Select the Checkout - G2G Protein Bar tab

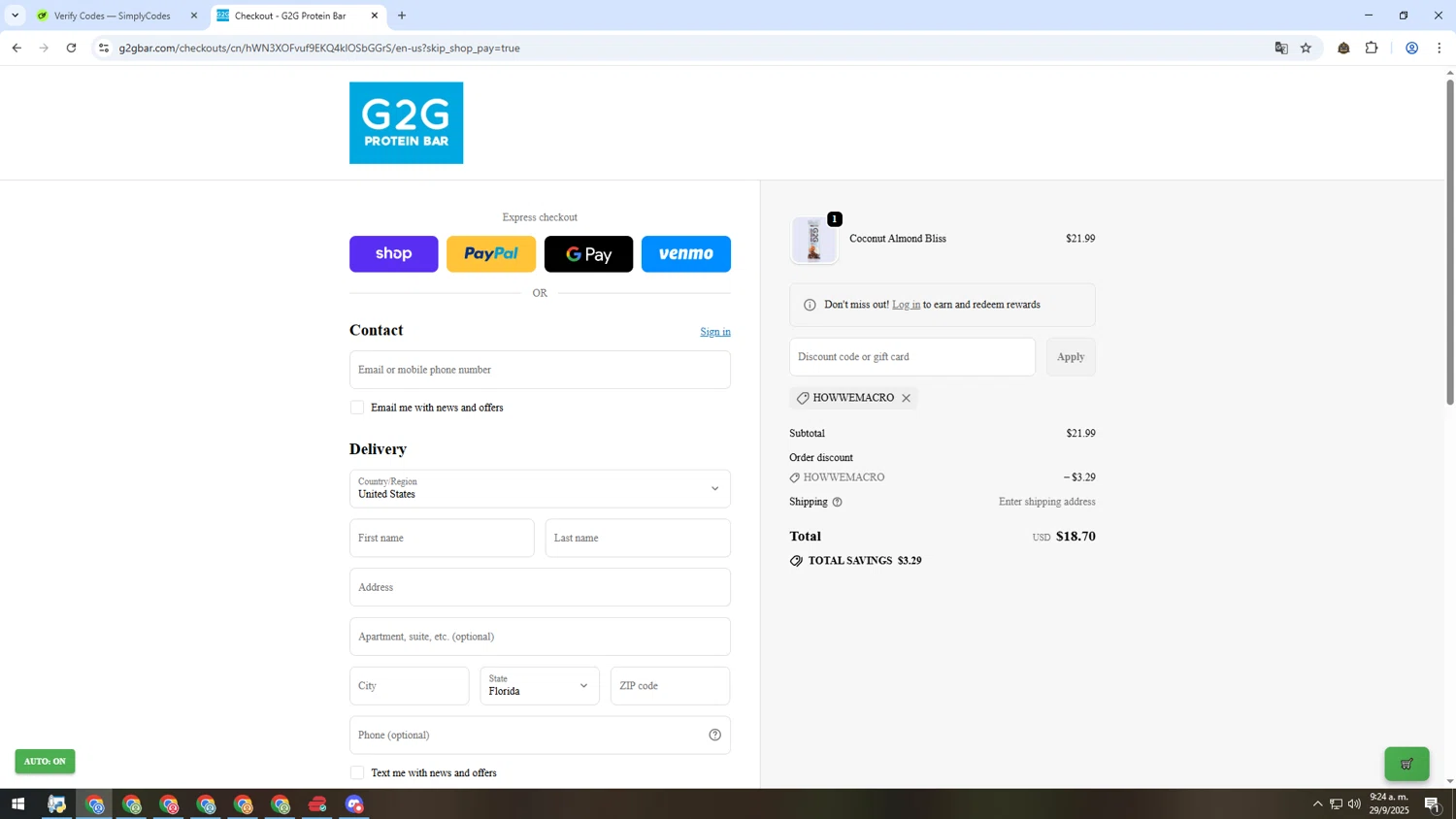(289, 16)
